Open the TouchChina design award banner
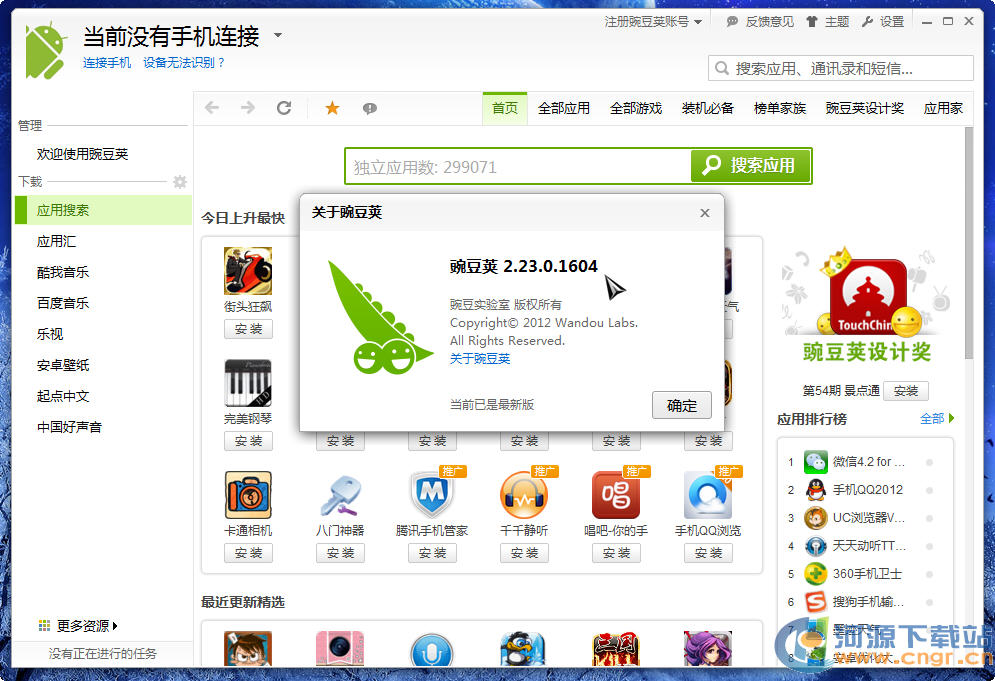This screenshot has height=681, width=995. [866, 307]
